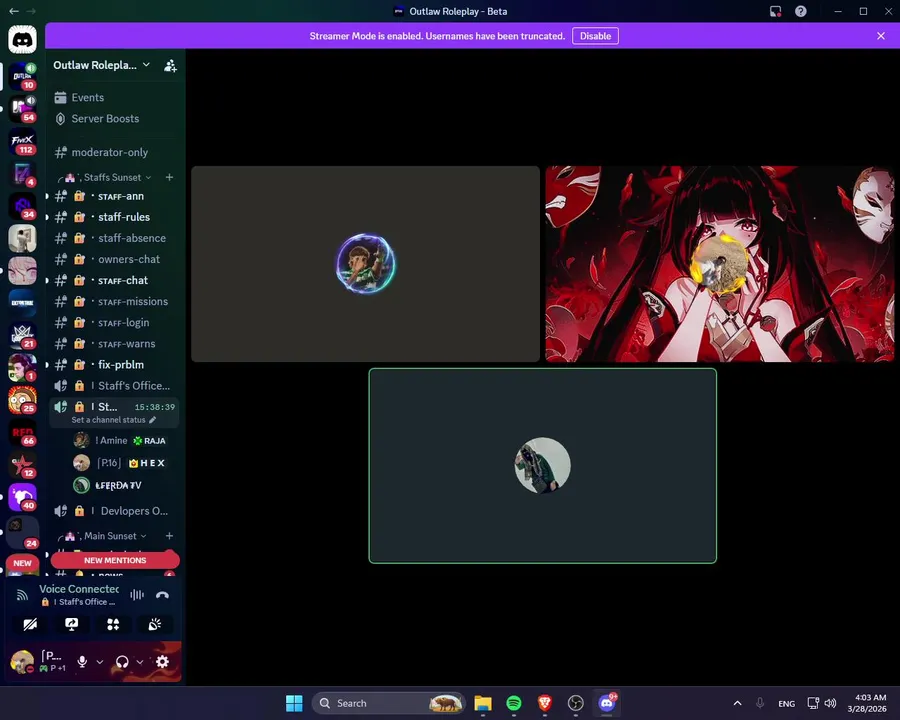
Task: Show hidden system tray icons
Action: point(738,703)
